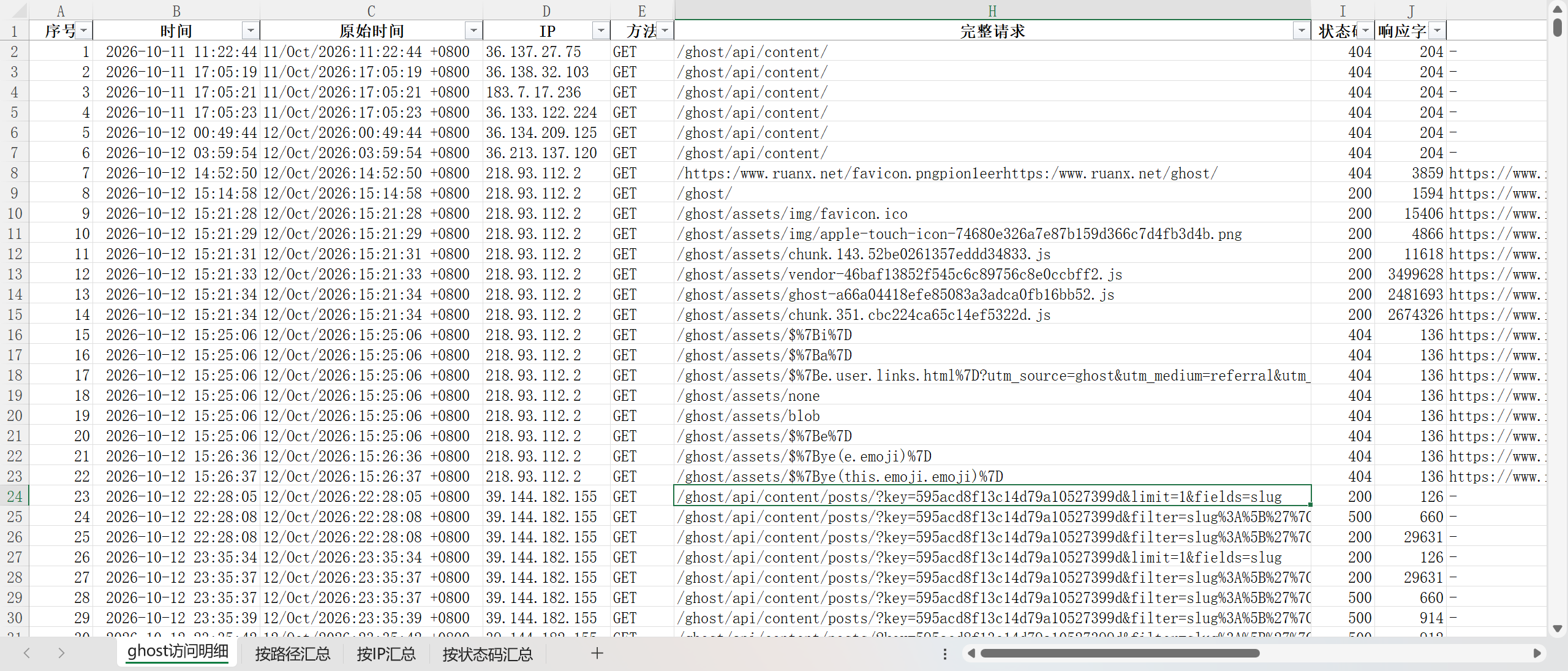
Task: Add a new sheet with plus icon
Action: (x=597, y=653)
